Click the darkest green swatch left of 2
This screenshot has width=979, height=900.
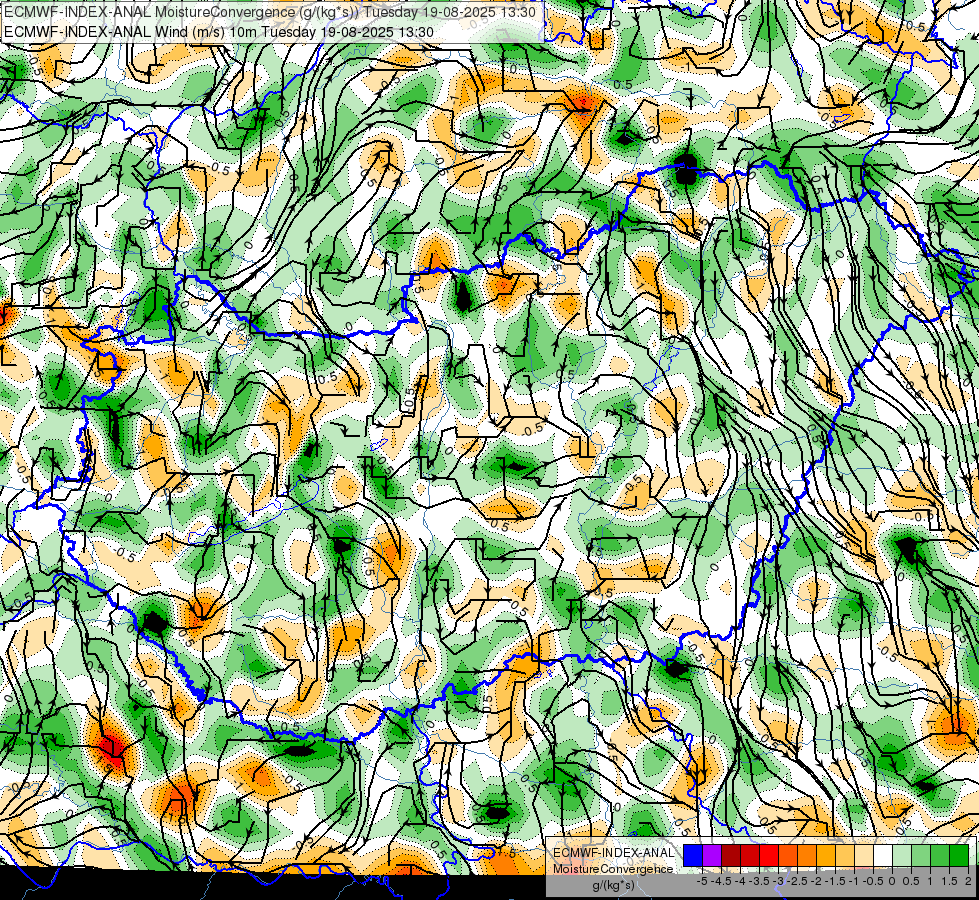tap(959, 856)
